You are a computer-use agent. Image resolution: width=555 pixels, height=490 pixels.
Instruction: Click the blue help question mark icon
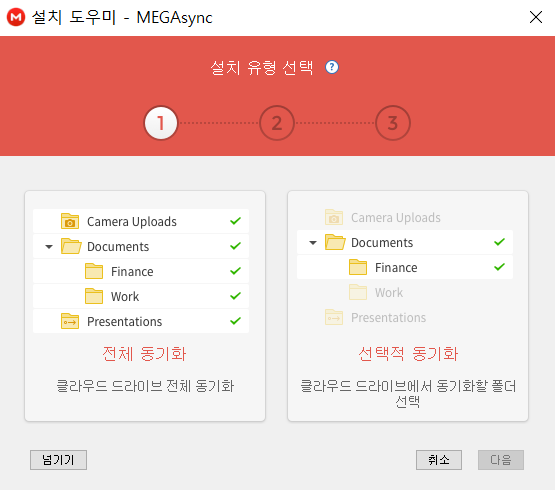tap(332, 67)
